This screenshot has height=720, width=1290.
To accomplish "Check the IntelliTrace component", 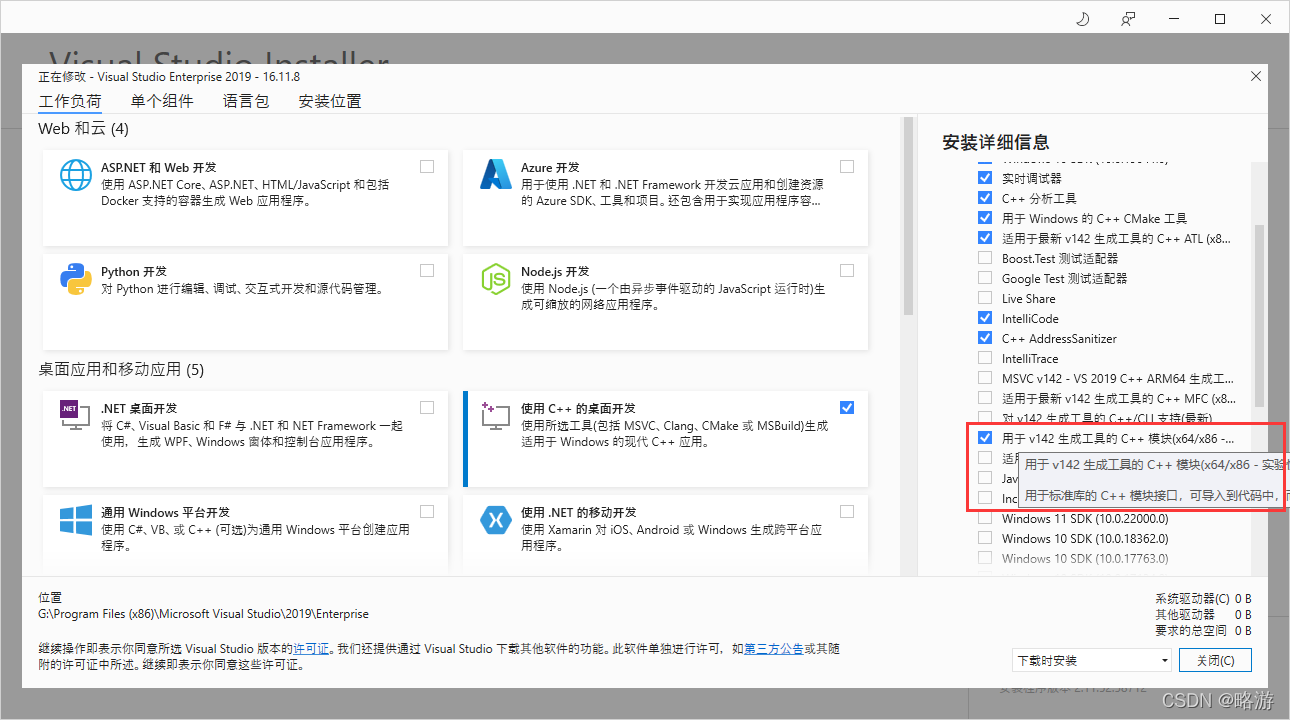I will click(x=985, y=358).
